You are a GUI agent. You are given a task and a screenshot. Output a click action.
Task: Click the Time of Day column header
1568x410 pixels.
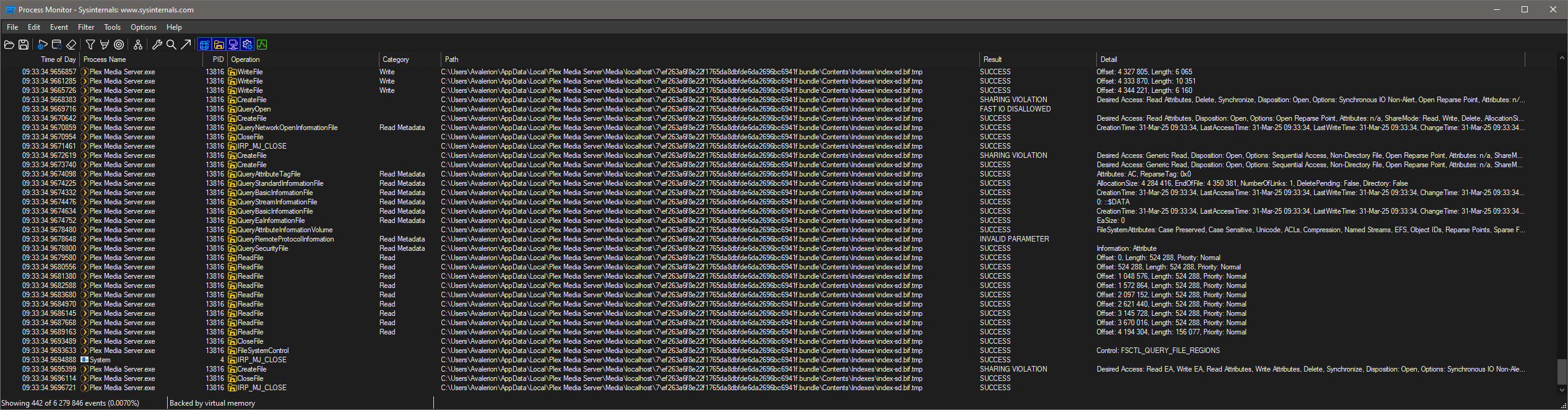coord(40,59)
